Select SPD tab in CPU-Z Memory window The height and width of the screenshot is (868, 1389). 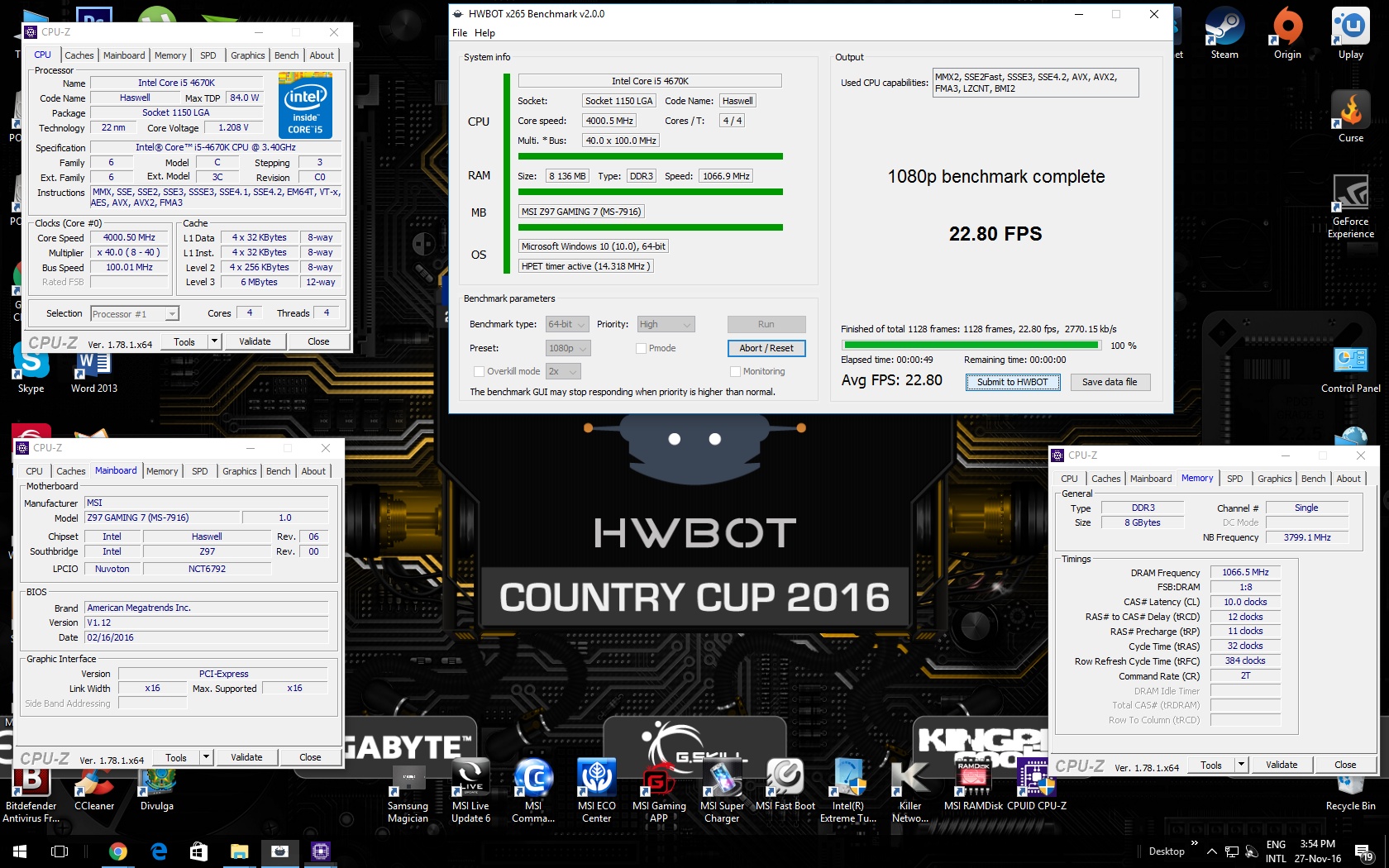[1234, 479]
